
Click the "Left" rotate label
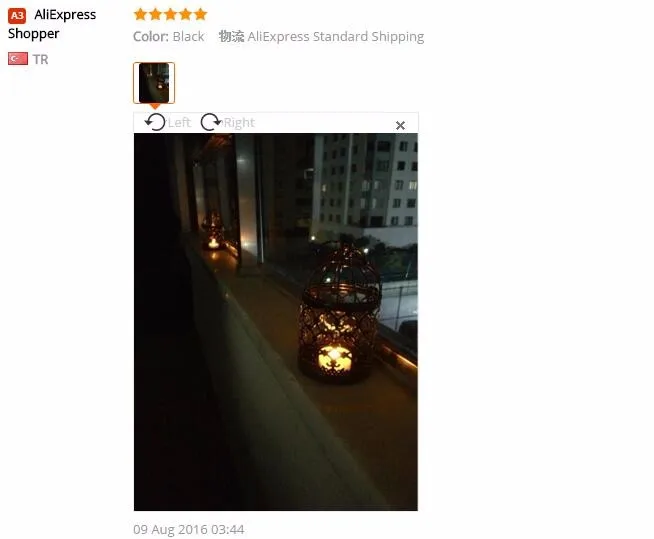click(179, 123)
